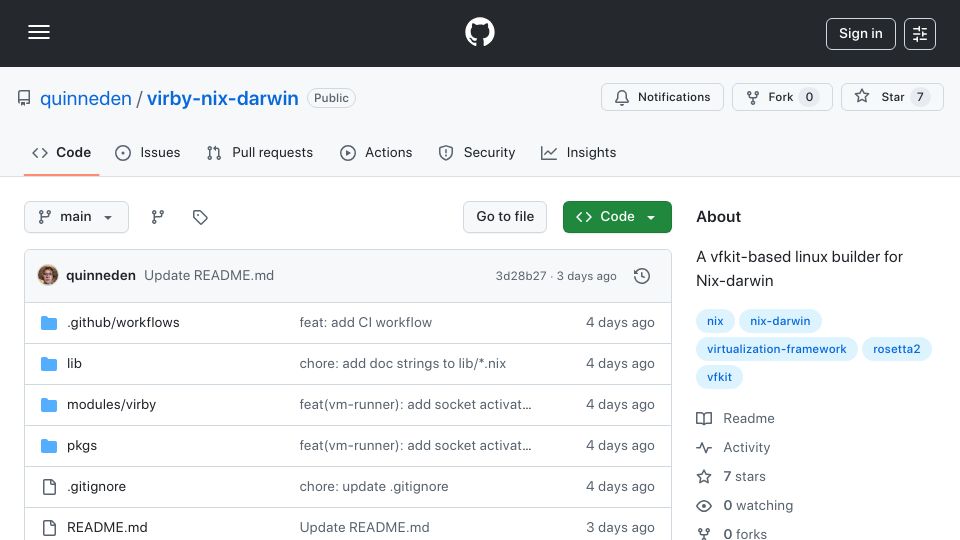The height and width of the screenshot is (540, 960).
Task: Open commit 'chore: update .gitignore'
Action: (373, 487)
